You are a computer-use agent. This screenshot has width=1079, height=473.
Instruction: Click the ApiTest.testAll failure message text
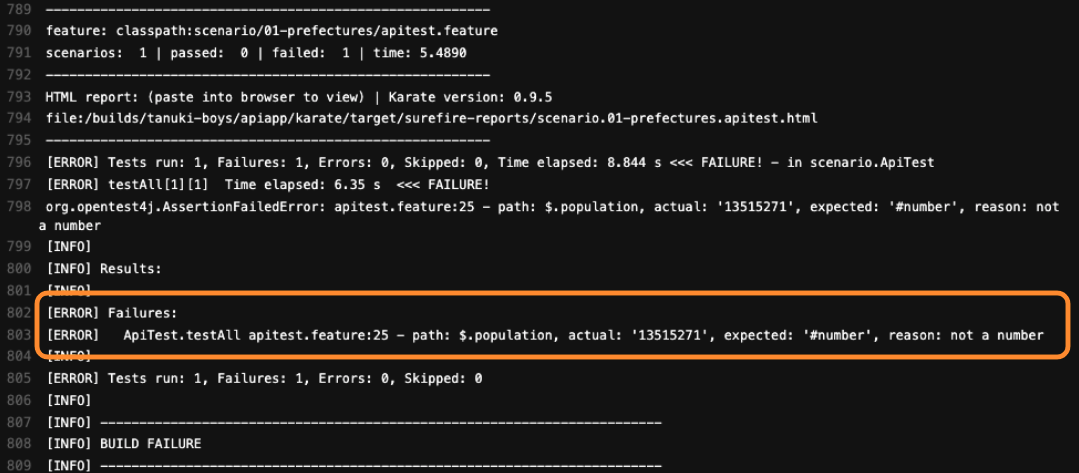point(584,335)
